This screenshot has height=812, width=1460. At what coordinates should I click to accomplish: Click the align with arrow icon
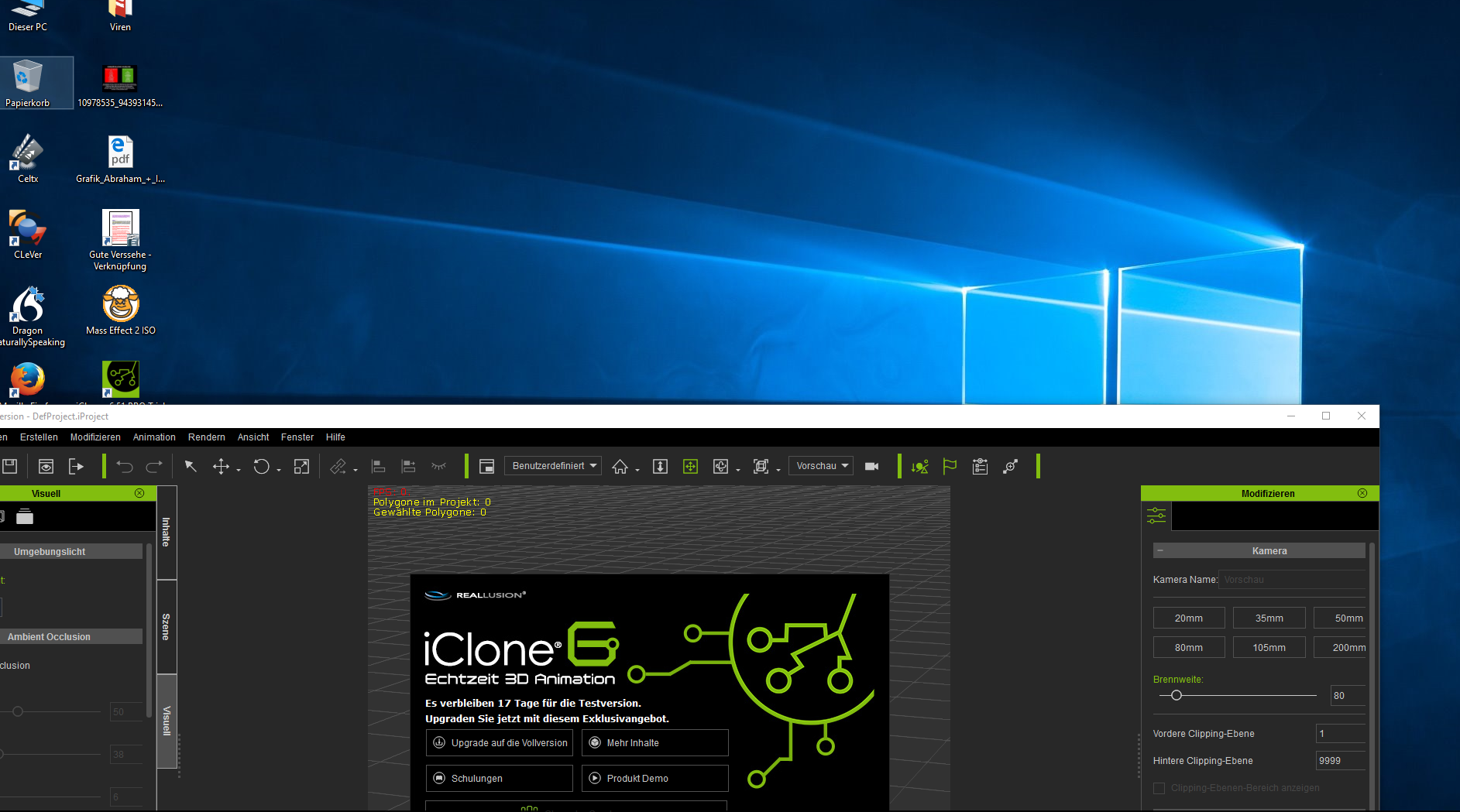click(408, 466)
